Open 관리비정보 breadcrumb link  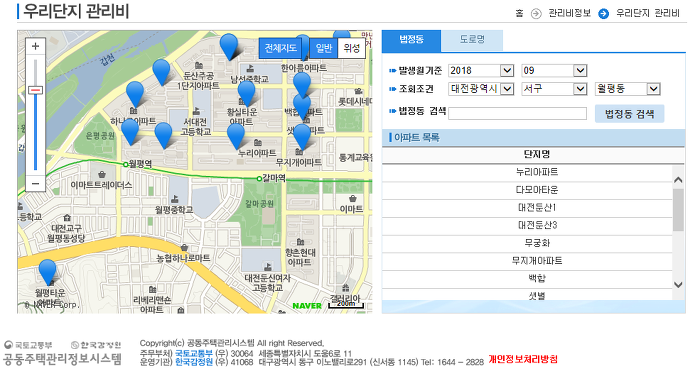pos(570,13)
